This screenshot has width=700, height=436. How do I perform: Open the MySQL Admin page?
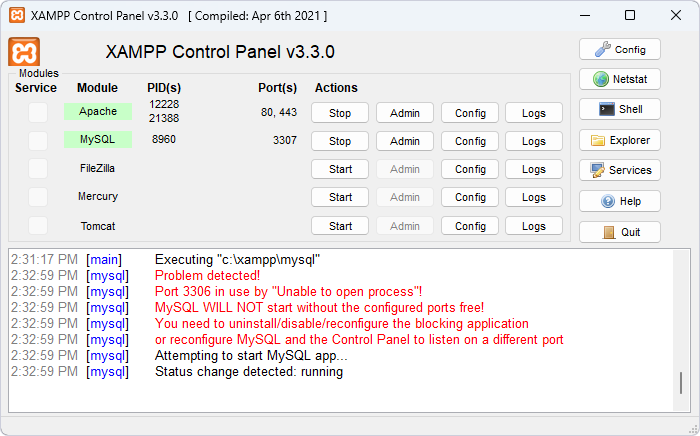click(405, 141)
